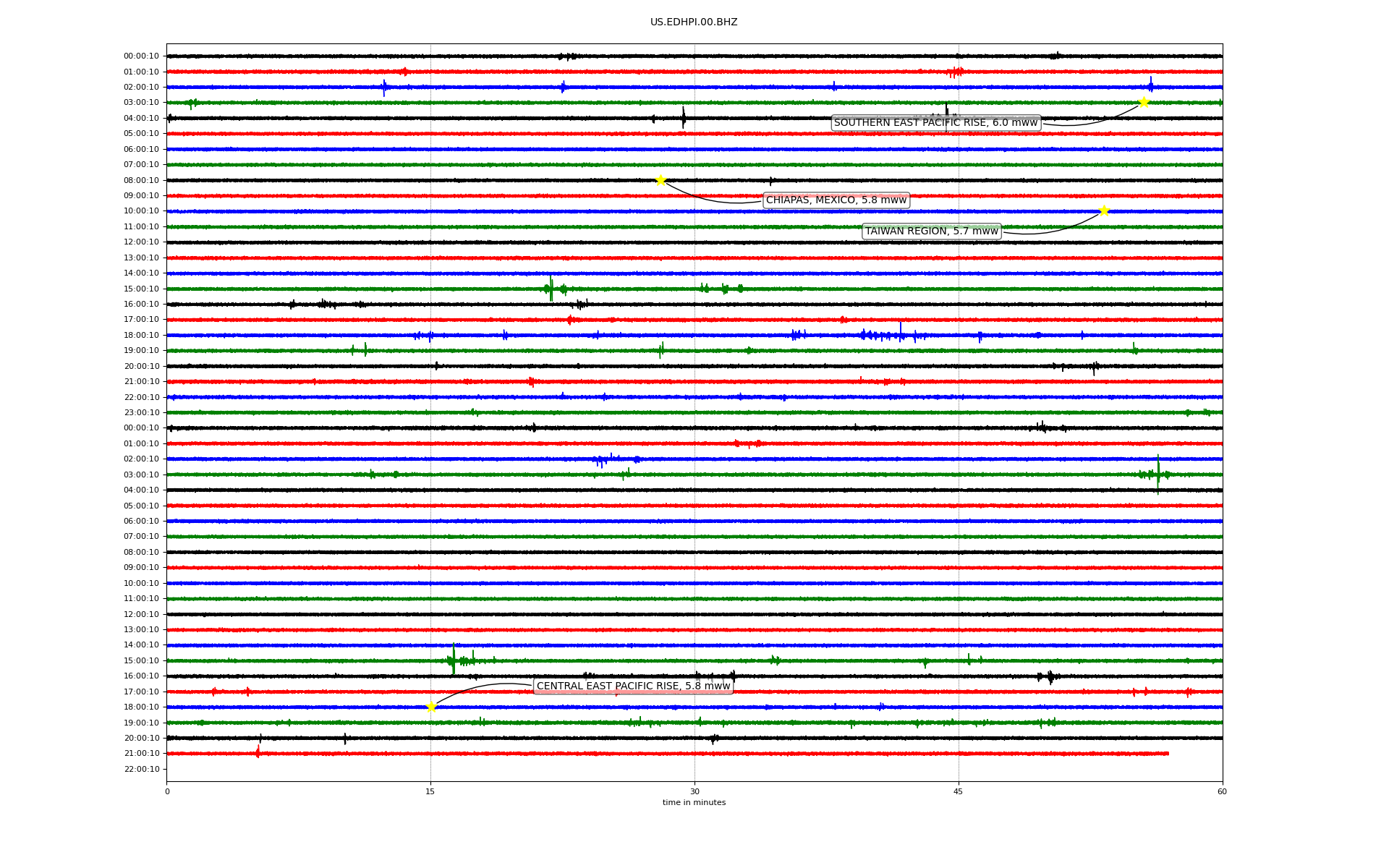
Task: Click the yellow star for Central East Pacific Rise
Action: 431,707
